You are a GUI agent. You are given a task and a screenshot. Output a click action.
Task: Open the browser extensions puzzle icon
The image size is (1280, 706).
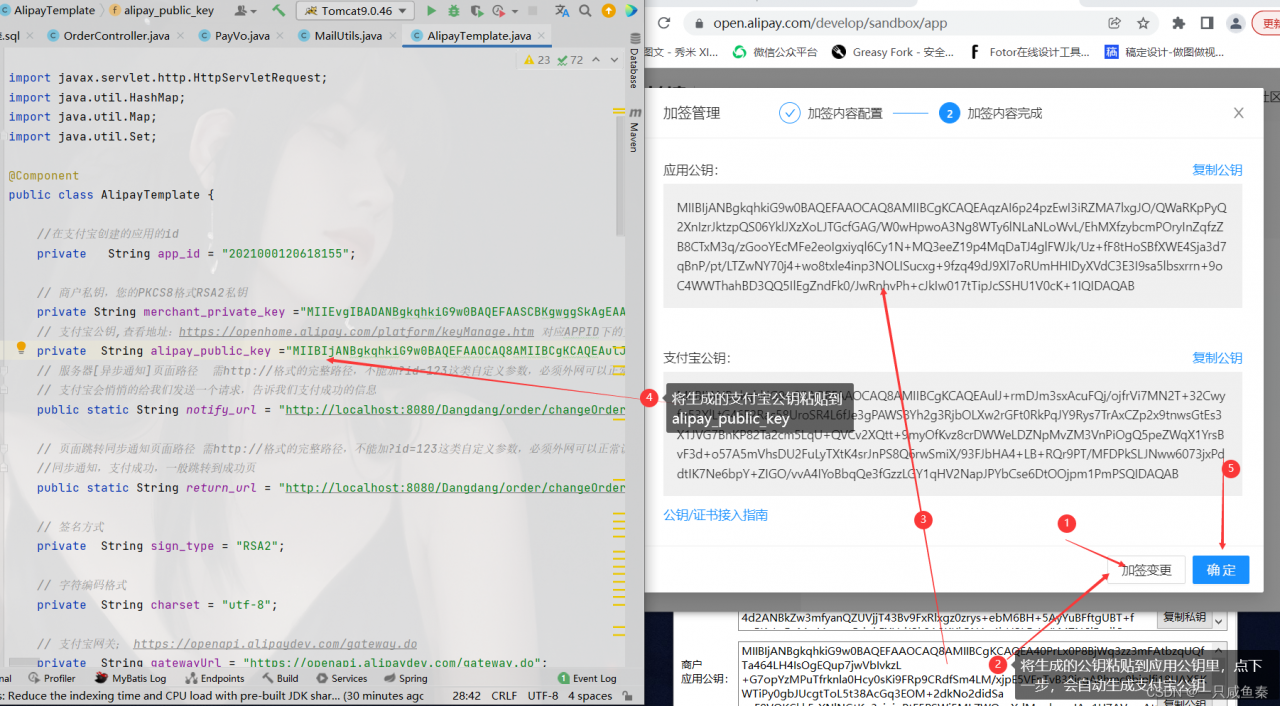(x=1178, y=23)
